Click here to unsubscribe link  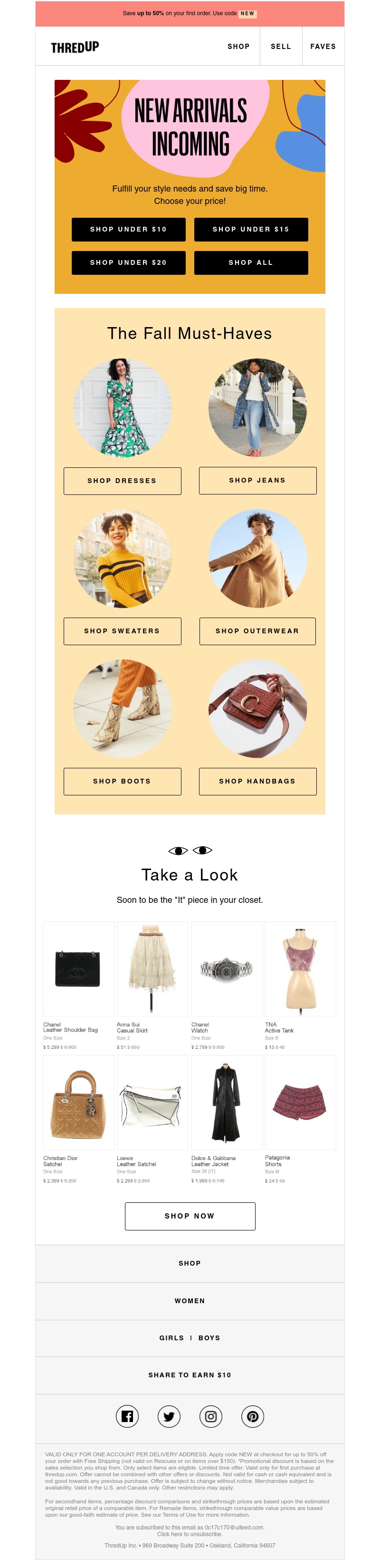(190, 1534)
